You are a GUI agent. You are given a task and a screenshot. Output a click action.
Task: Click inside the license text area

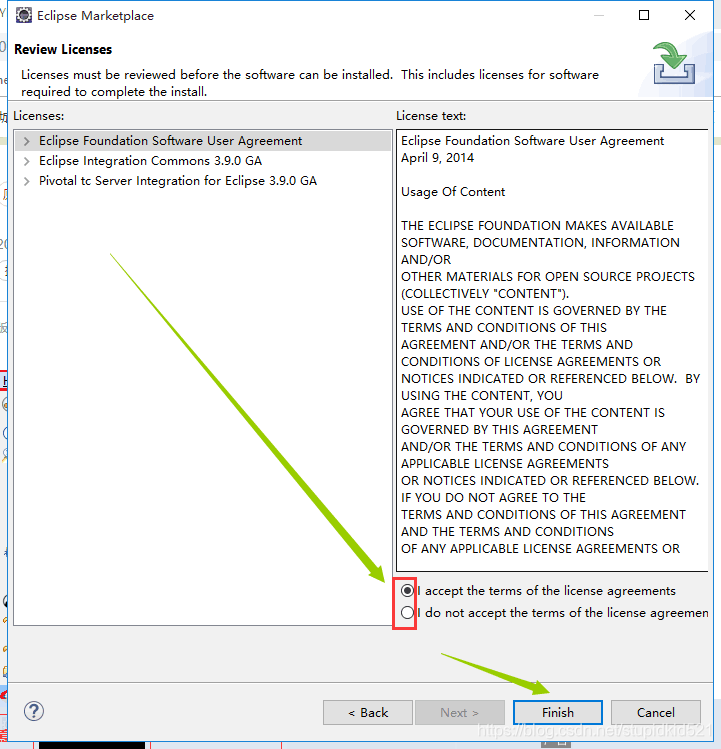pyautogui.click(x=552, y=350)
